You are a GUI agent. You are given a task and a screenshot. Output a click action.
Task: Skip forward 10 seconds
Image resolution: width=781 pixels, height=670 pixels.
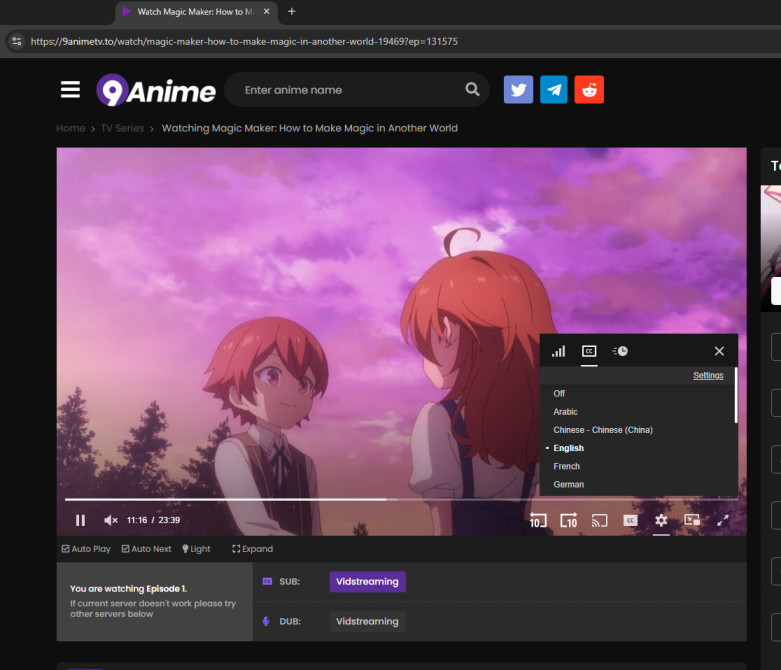(x=569, y=520)
